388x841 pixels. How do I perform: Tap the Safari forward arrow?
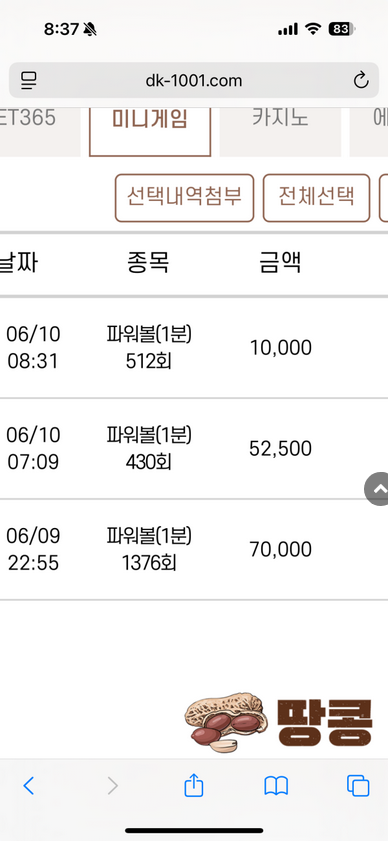click(112, 786)
